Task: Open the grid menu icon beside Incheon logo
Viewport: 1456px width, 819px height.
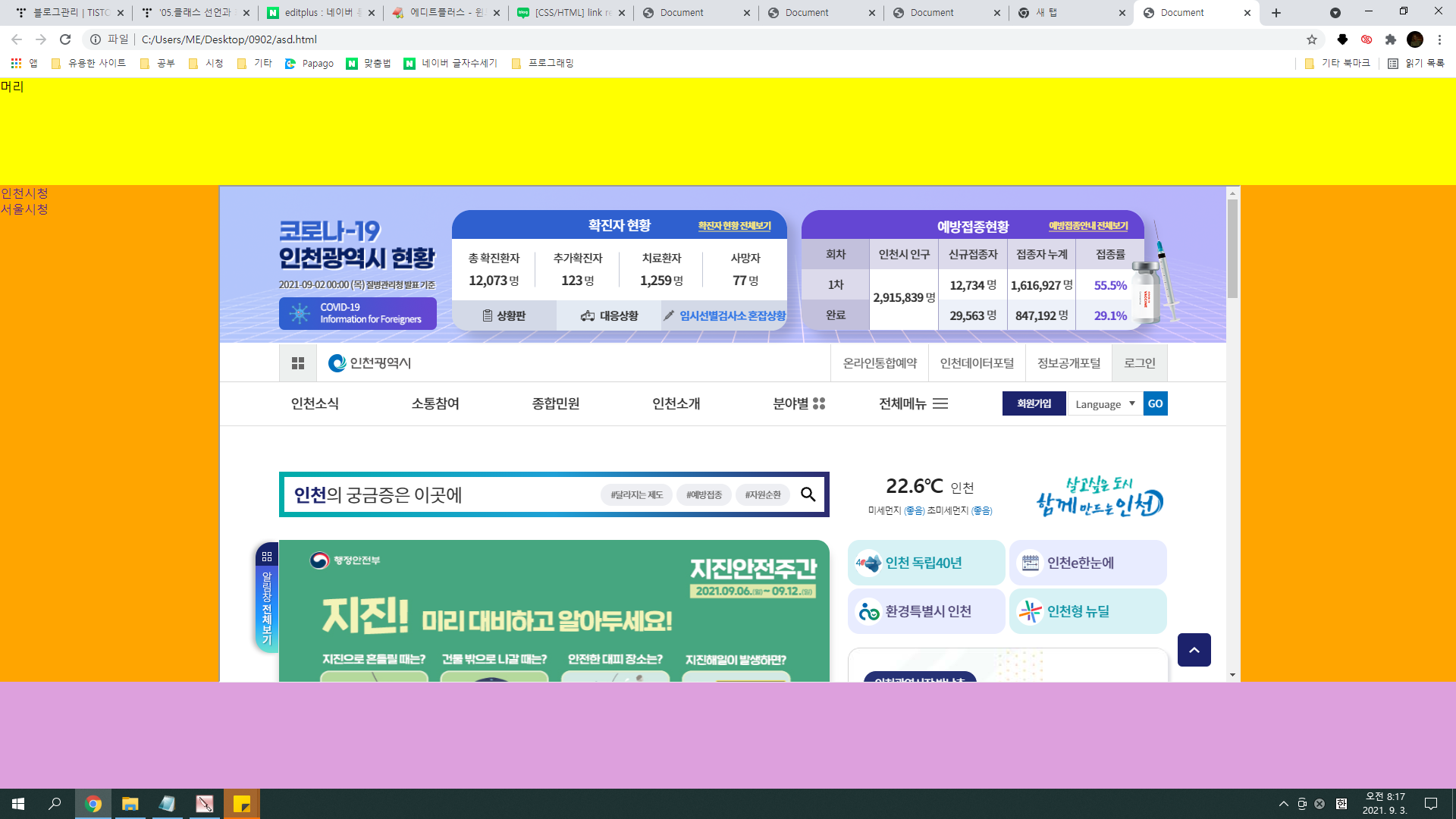Action: pyautogui.click(x=298, y=363)
